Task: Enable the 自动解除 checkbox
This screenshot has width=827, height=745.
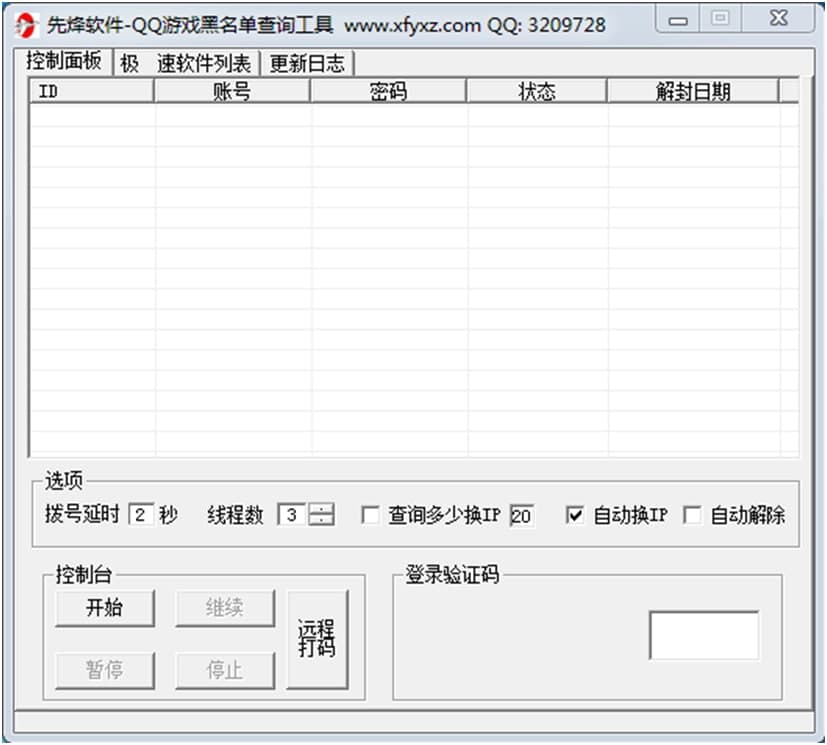Action: click(x=692, y=515)
